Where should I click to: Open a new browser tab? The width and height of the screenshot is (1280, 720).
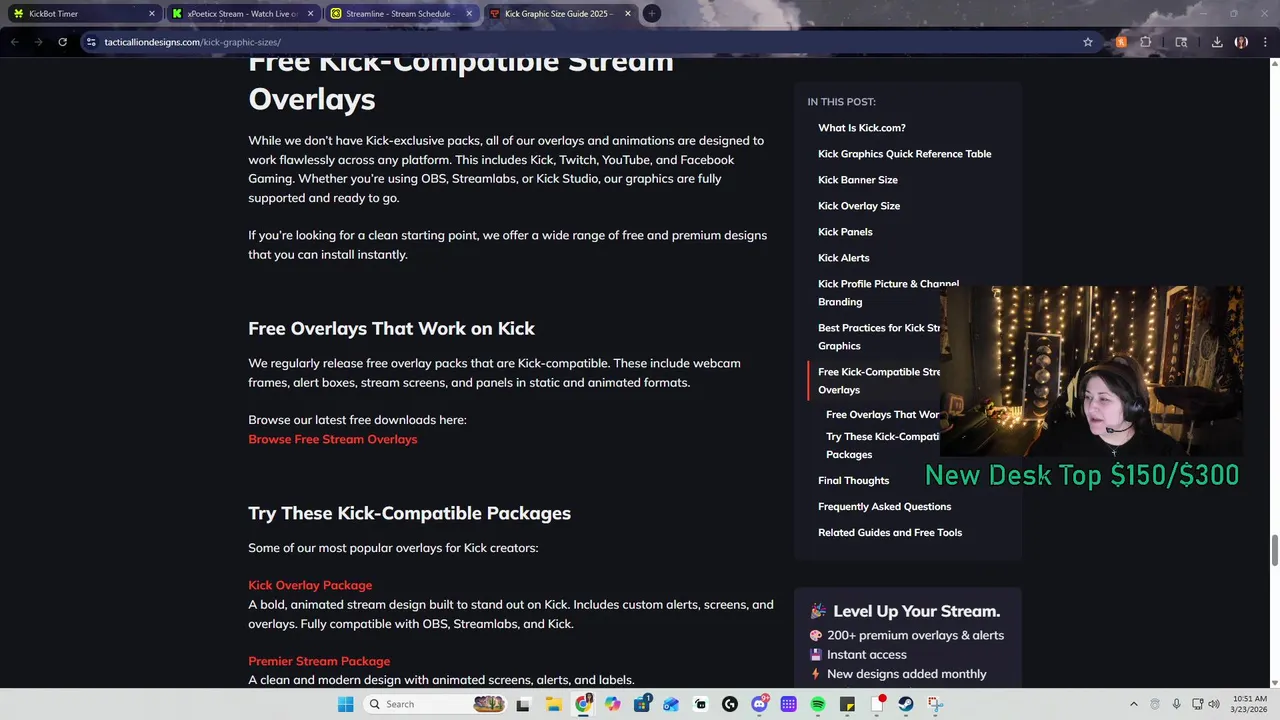pyautogui.click(x=651, y=13)
